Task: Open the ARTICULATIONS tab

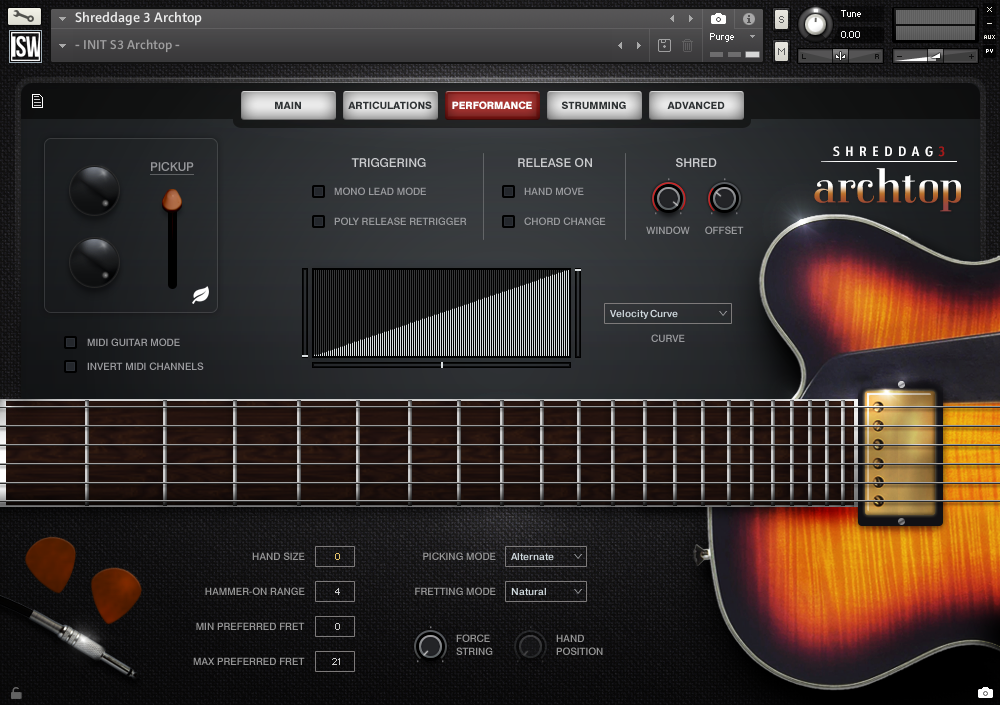Action: click(390, 104)
